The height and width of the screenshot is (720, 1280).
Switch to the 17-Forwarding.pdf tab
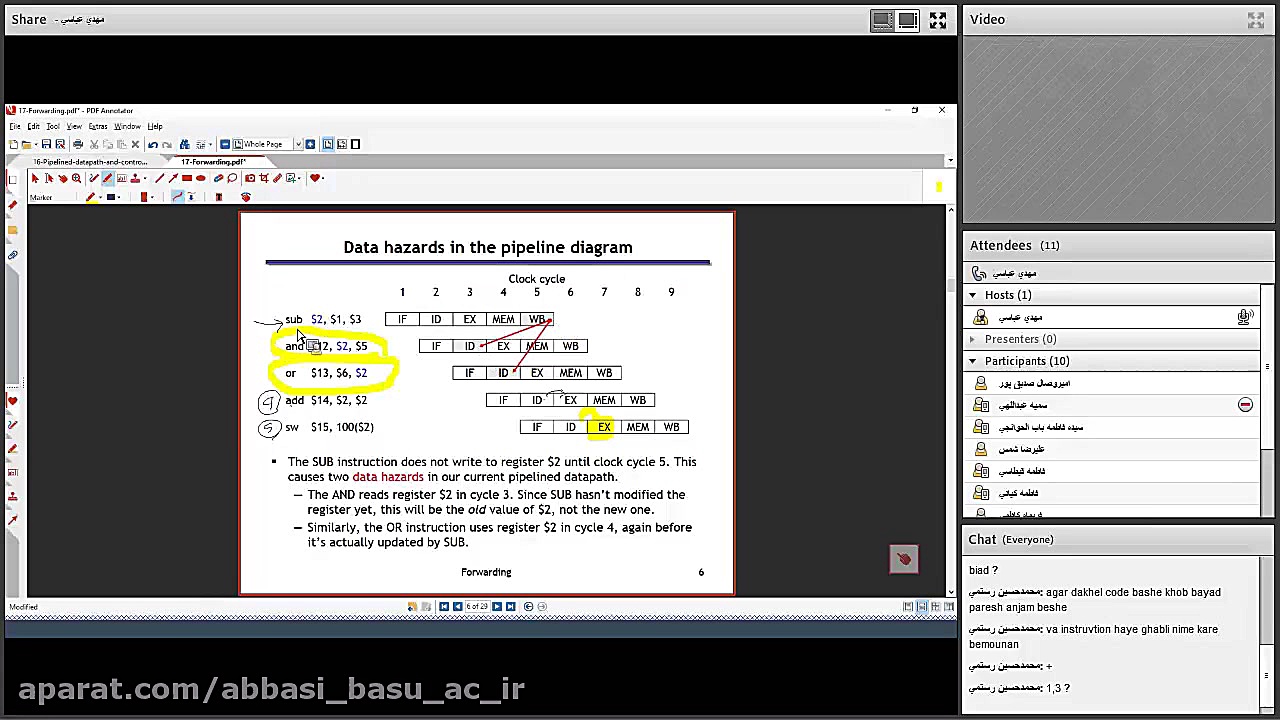(x=213, y=162)
